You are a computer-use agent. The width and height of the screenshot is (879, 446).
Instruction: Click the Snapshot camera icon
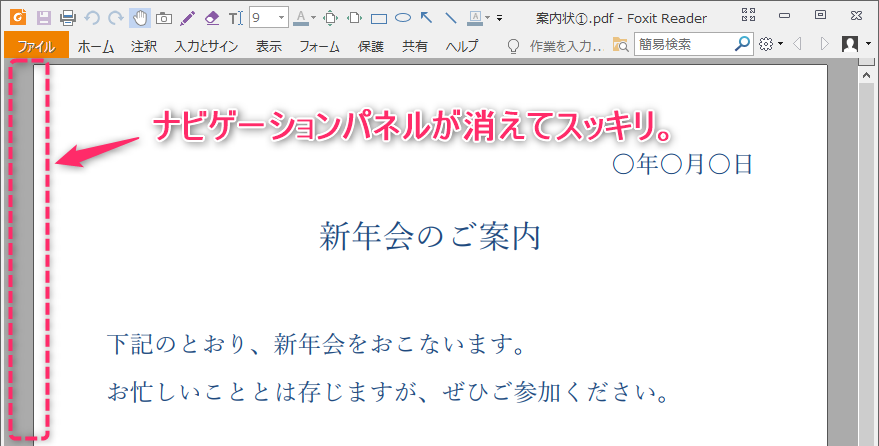(x=163, y=18)
